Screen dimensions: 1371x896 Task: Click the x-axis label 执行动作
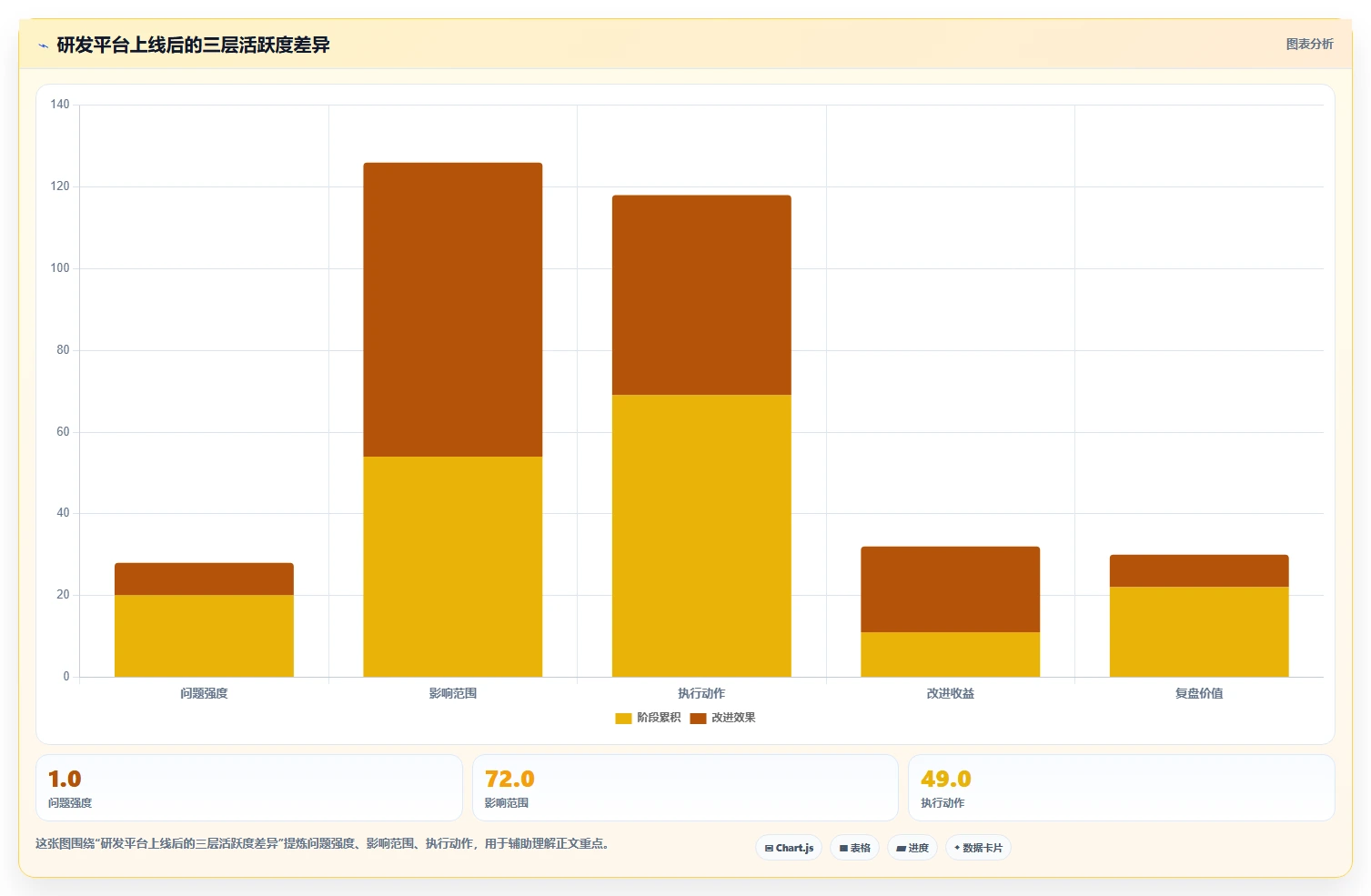701,693
